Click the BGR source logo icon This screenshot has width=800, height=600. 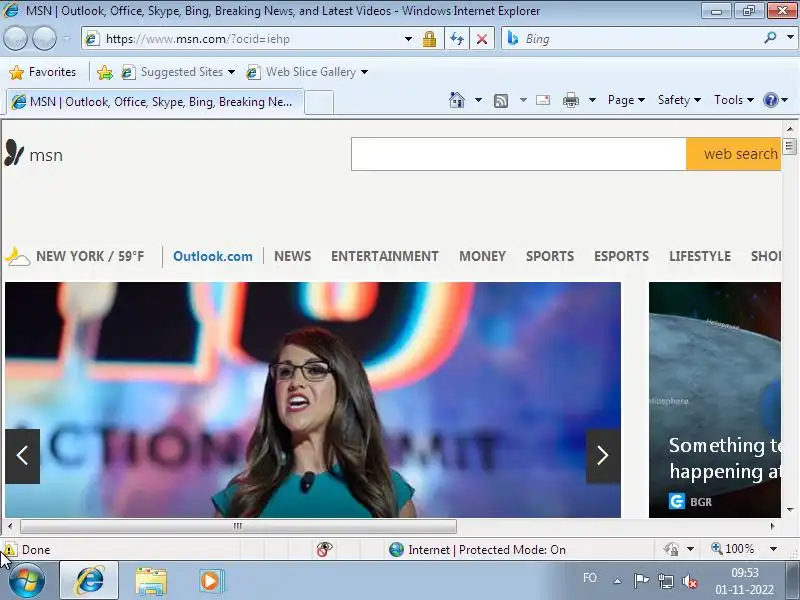[x=677, y=501]
